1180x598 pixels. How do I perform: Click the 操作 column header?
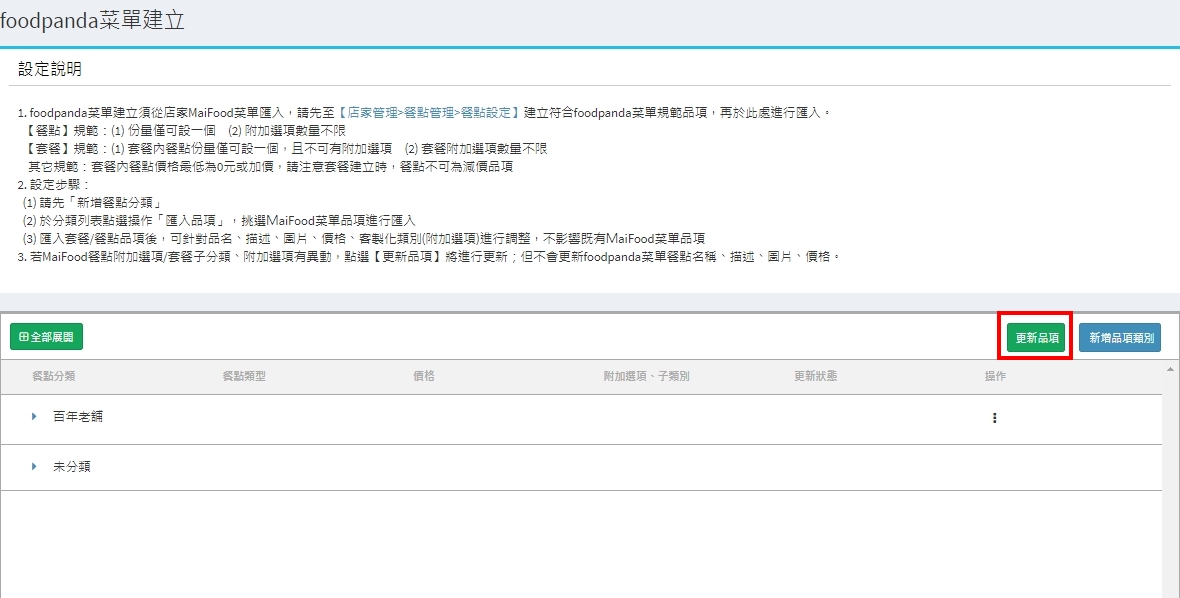[995, 376]
